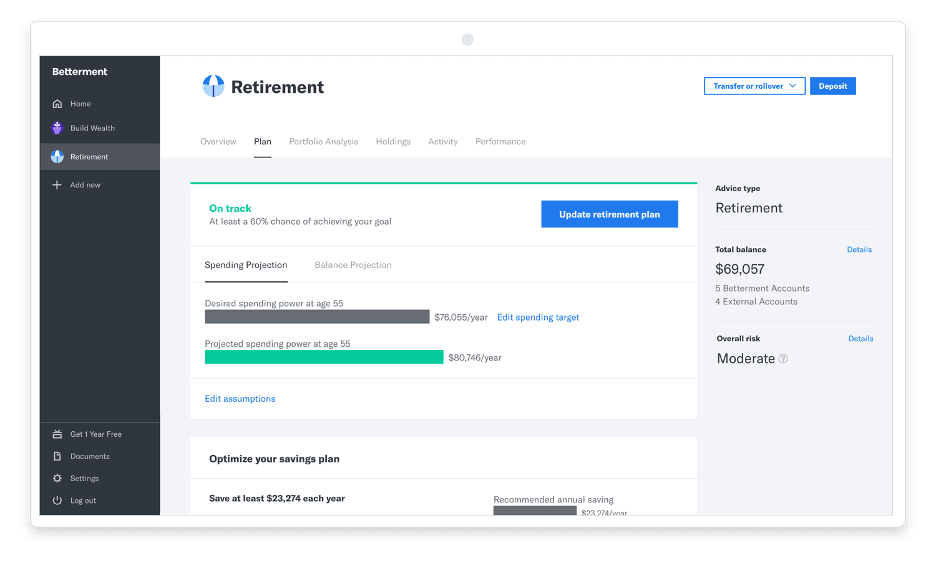Expand the Transfer or rollover dropdown

(x=754, y=87)
